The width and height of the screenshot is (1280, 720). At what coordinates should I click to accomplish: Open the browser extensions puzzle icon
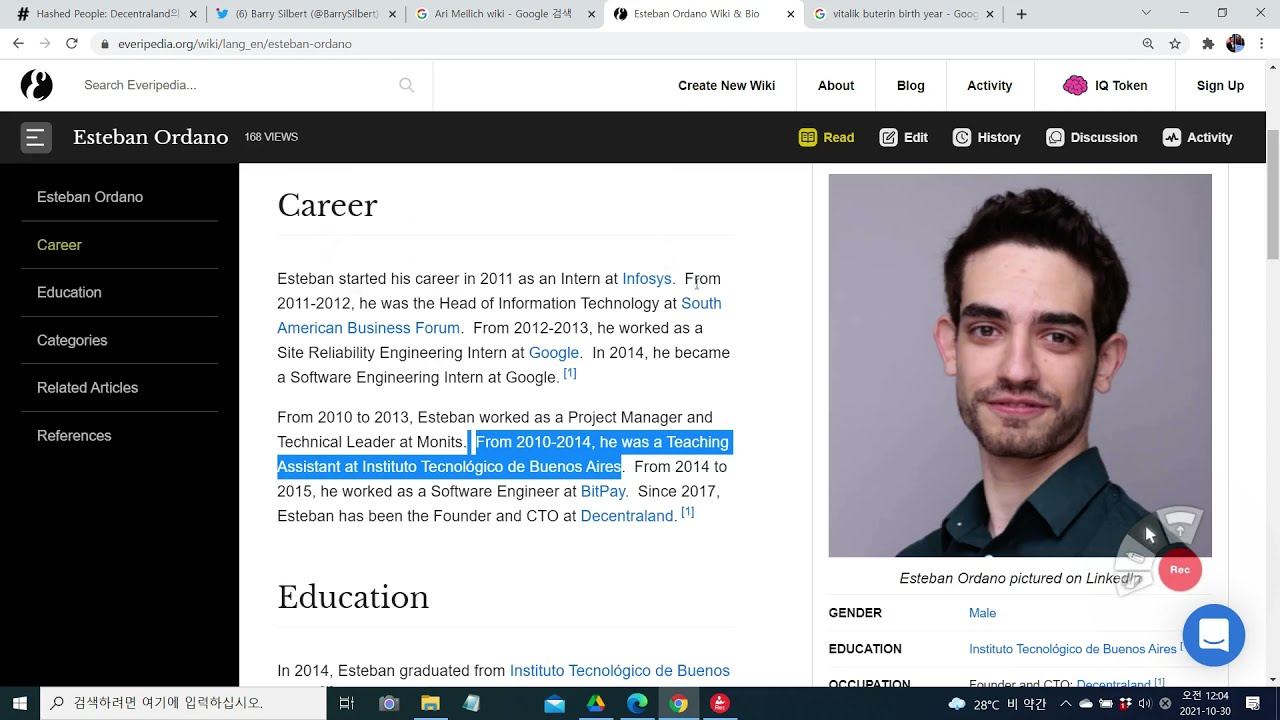[x=1208, y=44]
